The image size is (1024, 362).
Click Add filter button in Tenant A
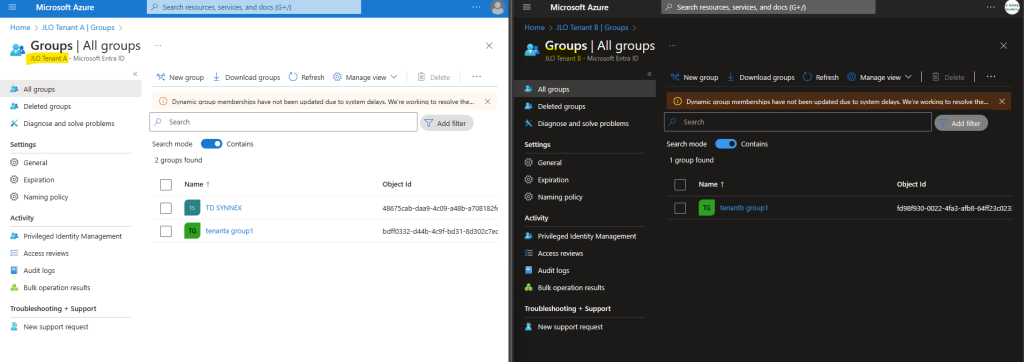447,123
